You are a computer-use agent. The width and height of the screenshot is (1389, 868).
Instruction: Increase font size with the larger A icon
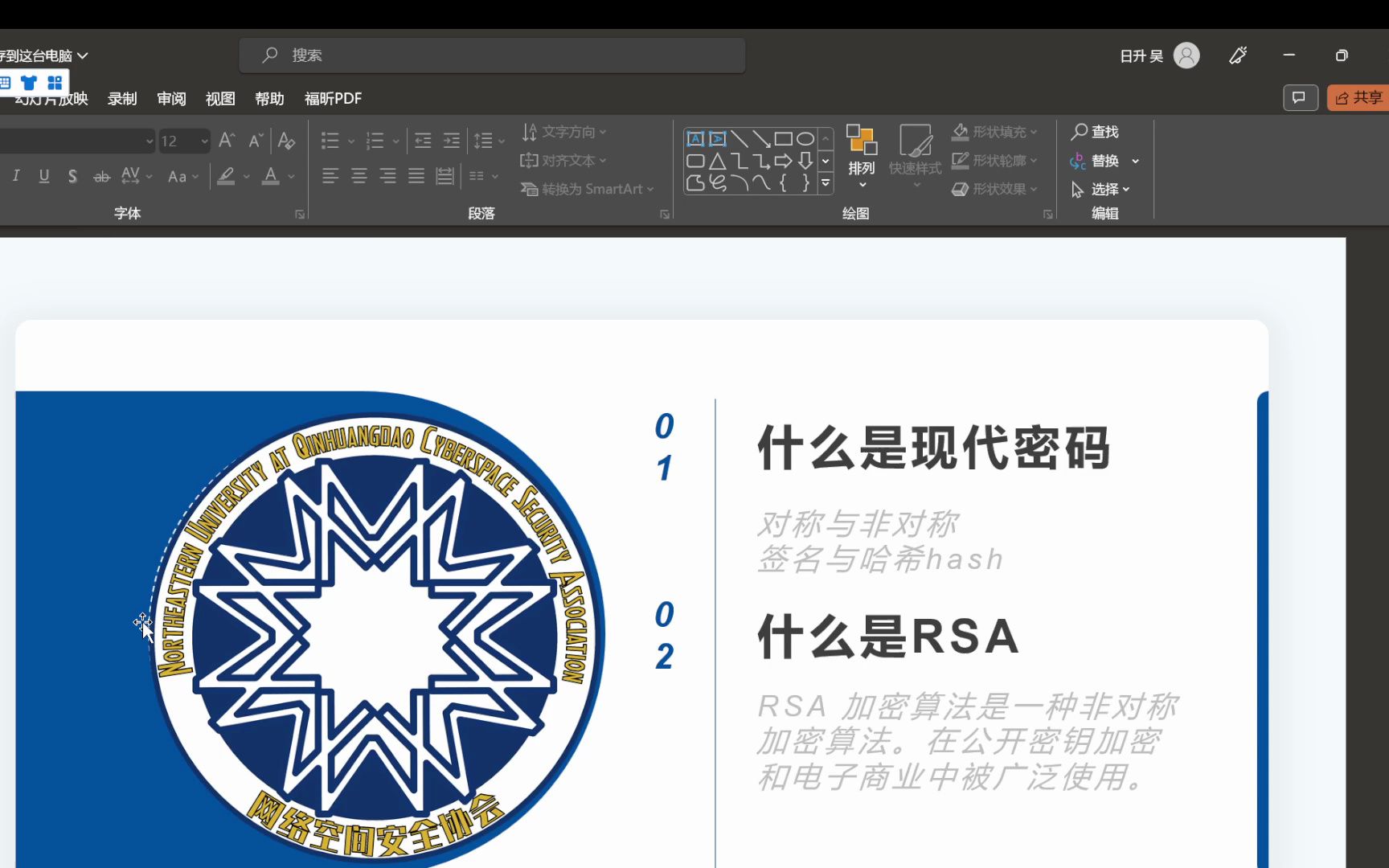(x=227, y=141)
